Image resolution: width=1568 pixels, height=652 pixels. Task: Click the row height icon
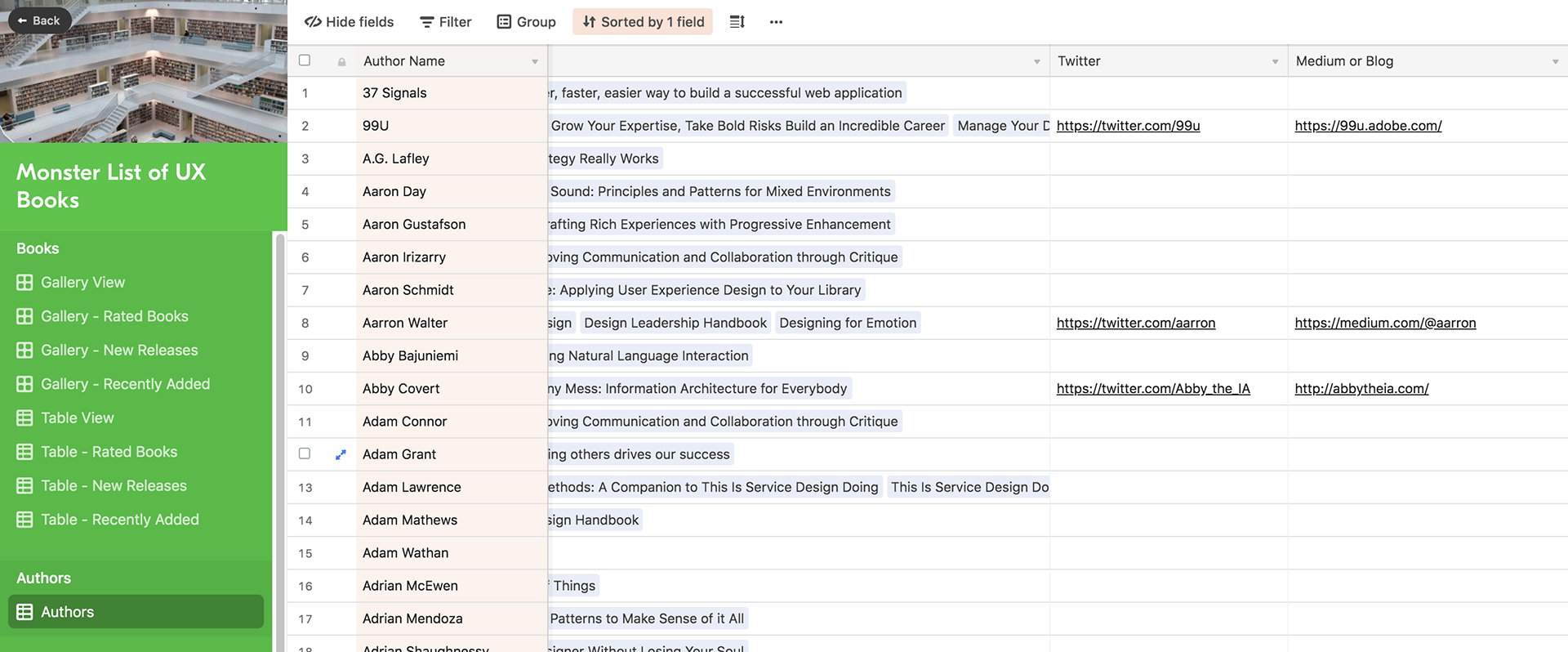(x=737, y=22)
